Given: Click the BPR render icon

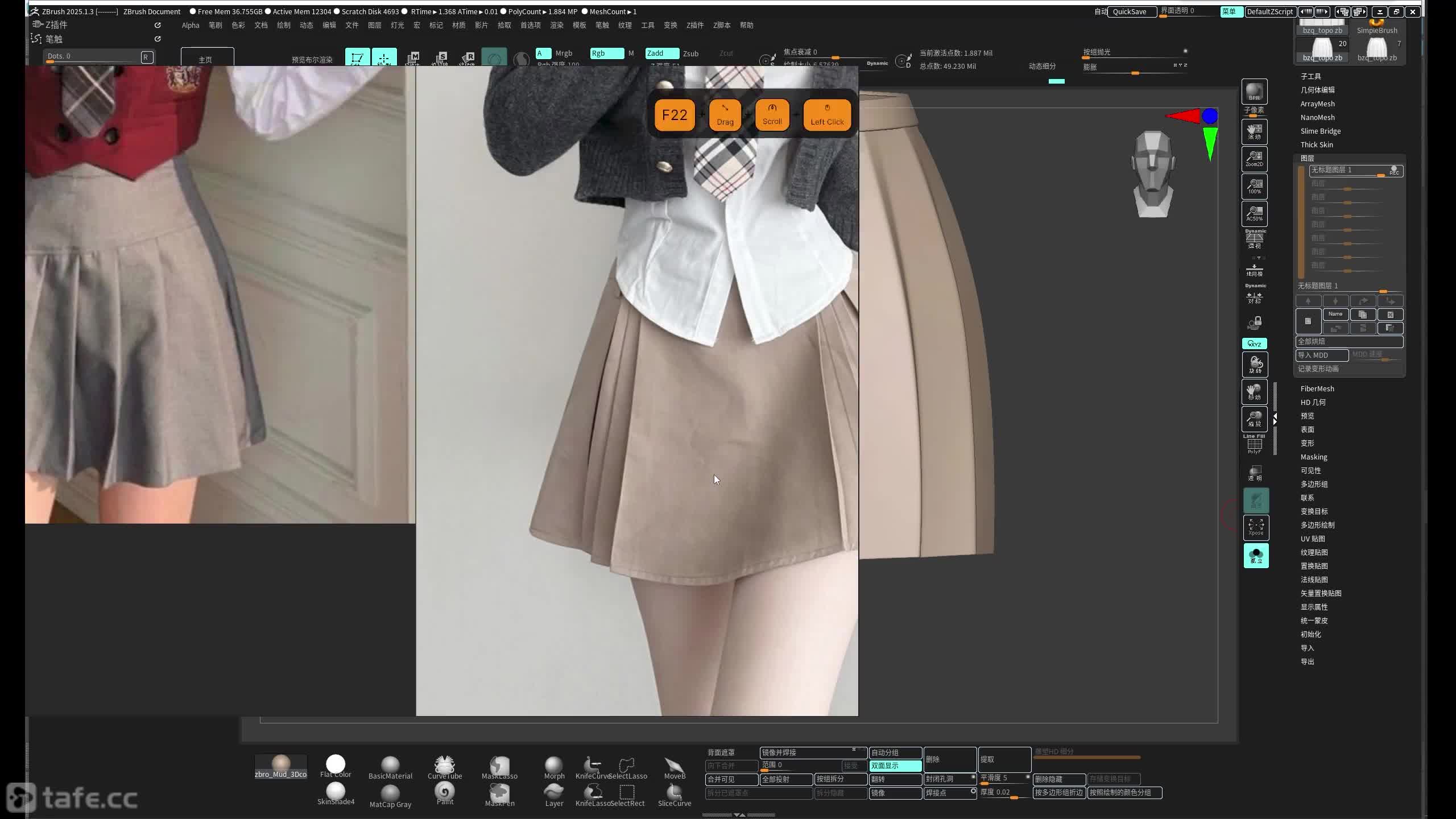Looking at the screenshot, I should 1254,92.
